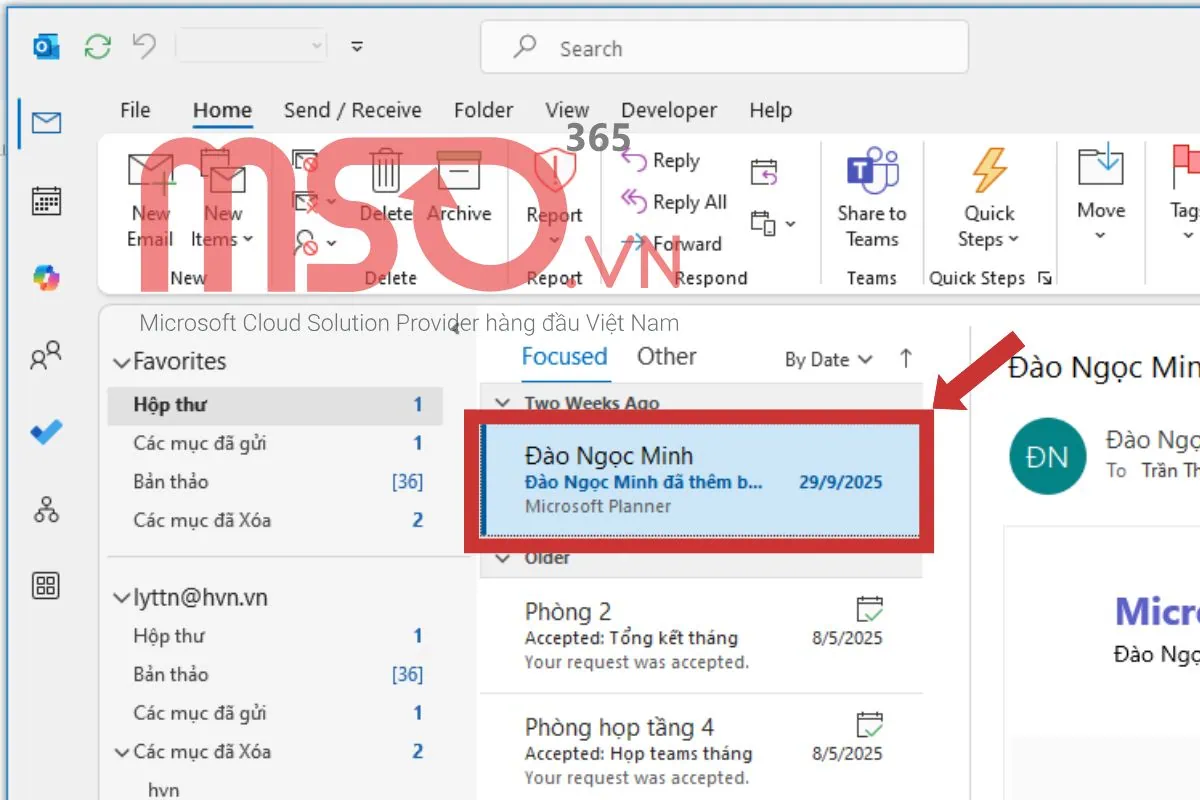Toggle sort order arrow beside By Date
The height and width of the screenshot is (800, 1200).
(x=906, y=358)
